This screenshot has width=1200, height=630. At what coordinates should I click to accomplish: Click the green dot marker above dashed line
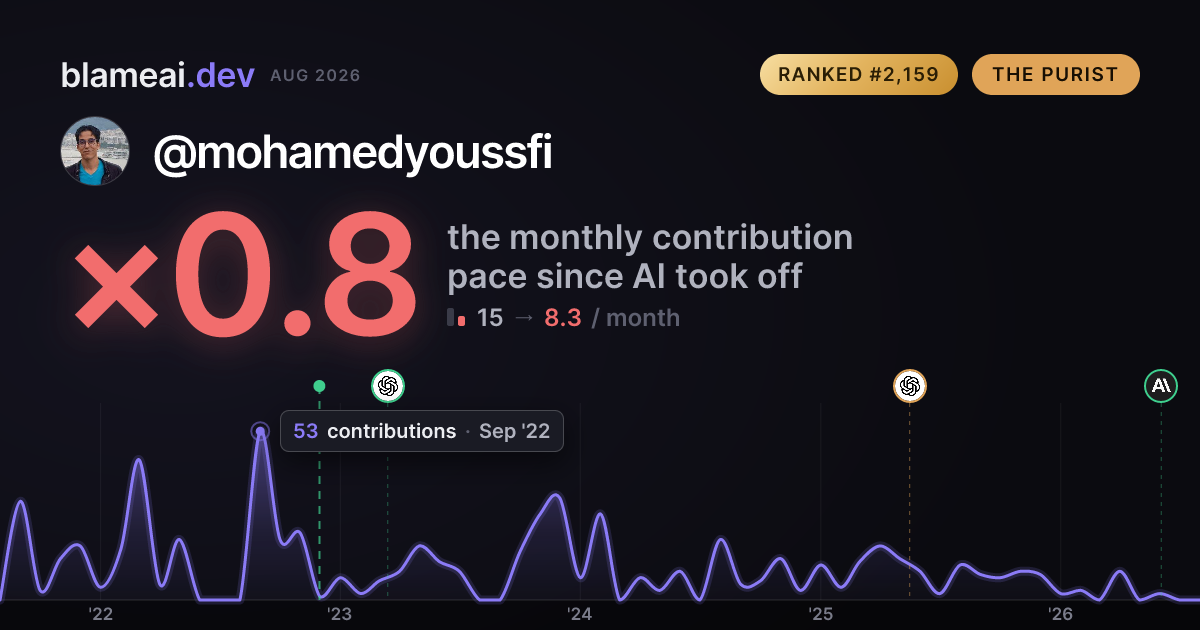tap(319, 386)
